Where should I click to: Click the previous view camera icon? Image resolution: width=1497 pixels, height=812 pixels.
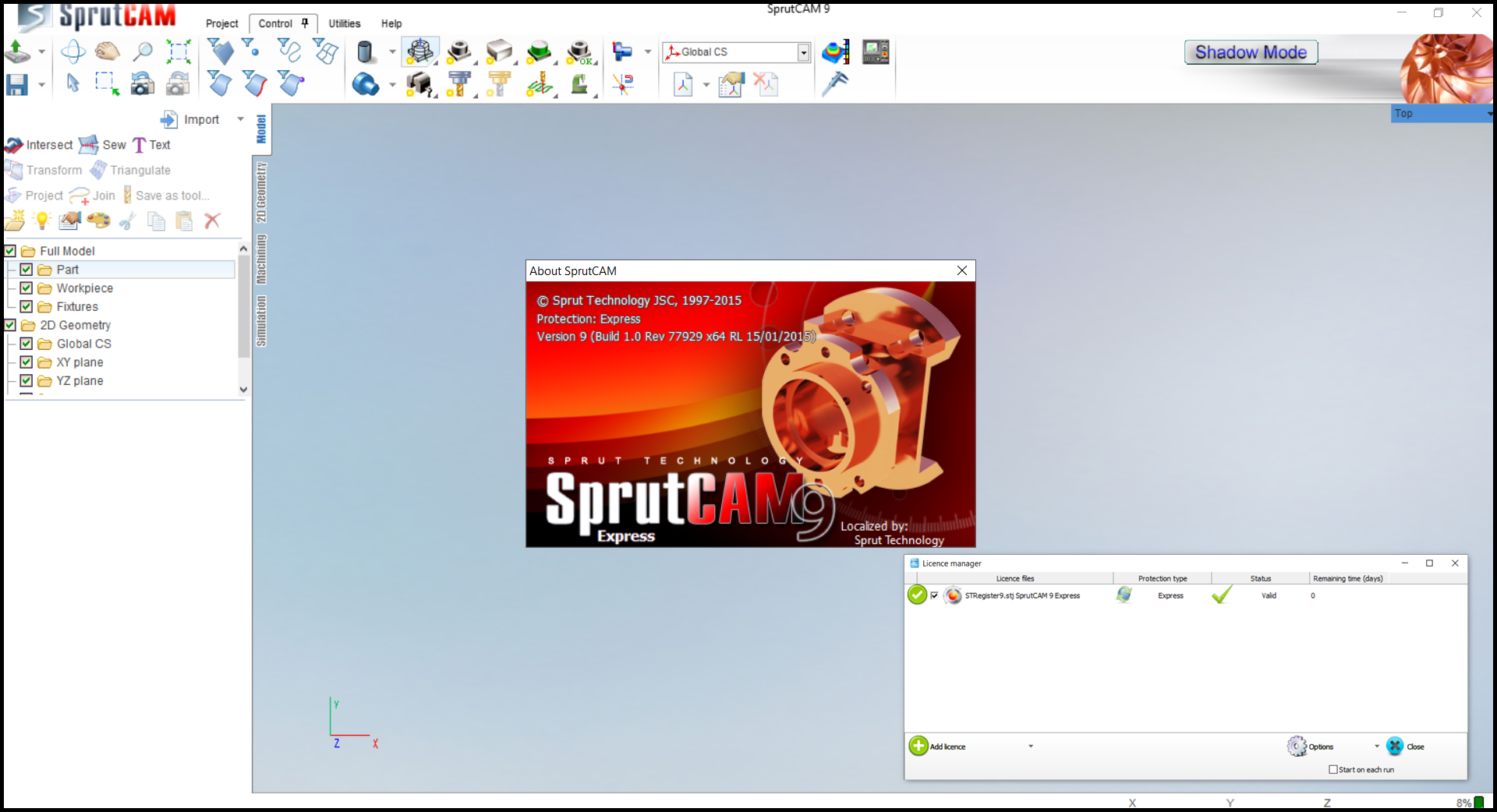click(x=142, y=83)
